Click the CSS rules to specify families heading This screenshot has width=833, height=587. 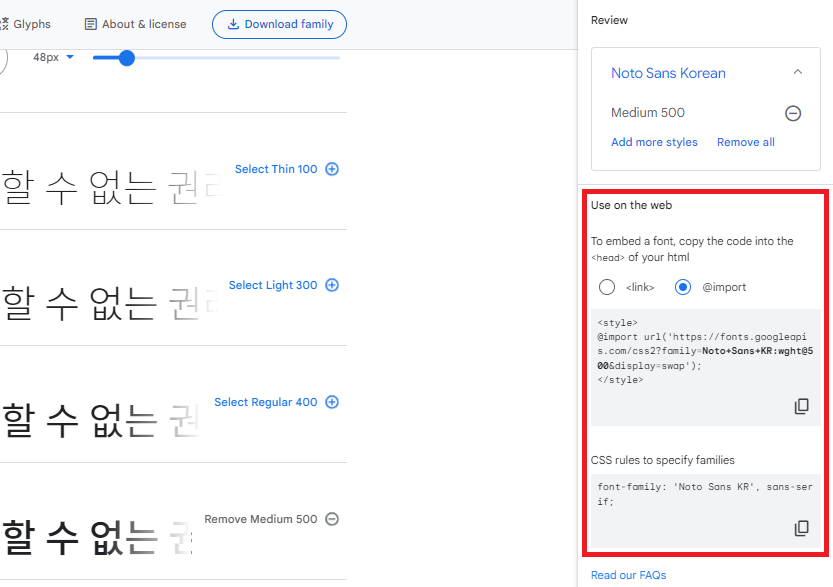662,460
